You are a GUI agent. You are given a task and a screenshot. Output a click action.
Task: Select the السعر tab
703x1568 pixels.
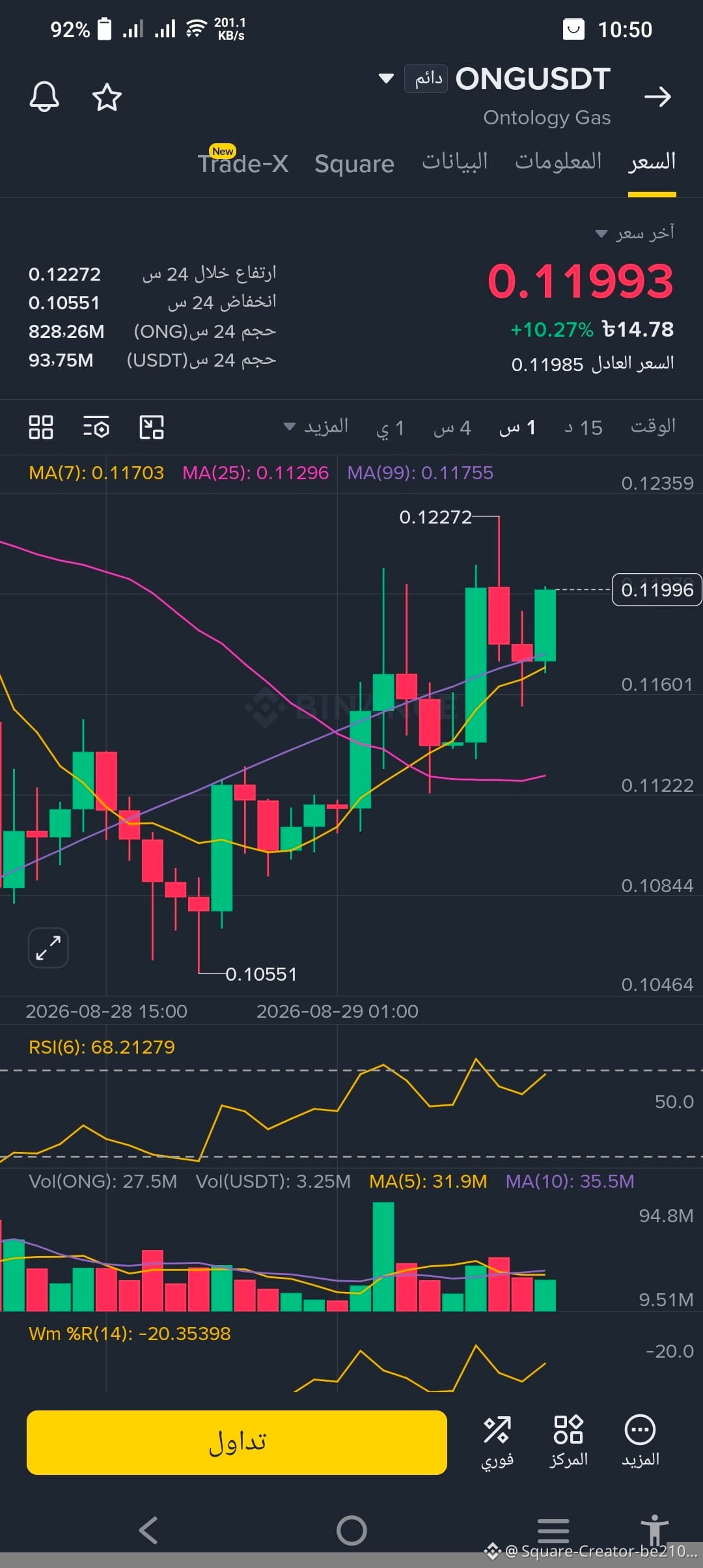[652, 161]
